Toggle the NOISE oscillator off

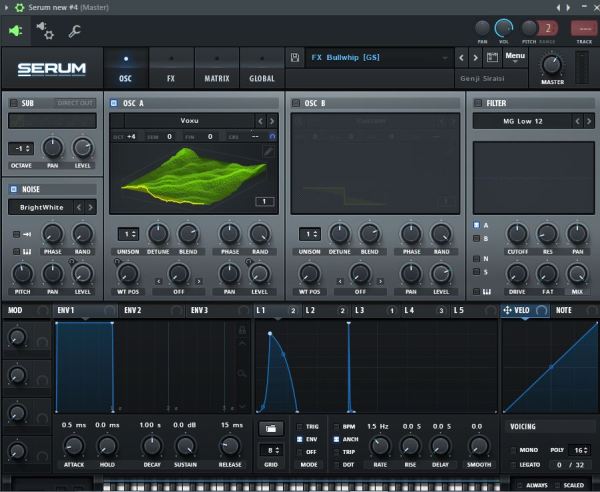pos(14,189)
